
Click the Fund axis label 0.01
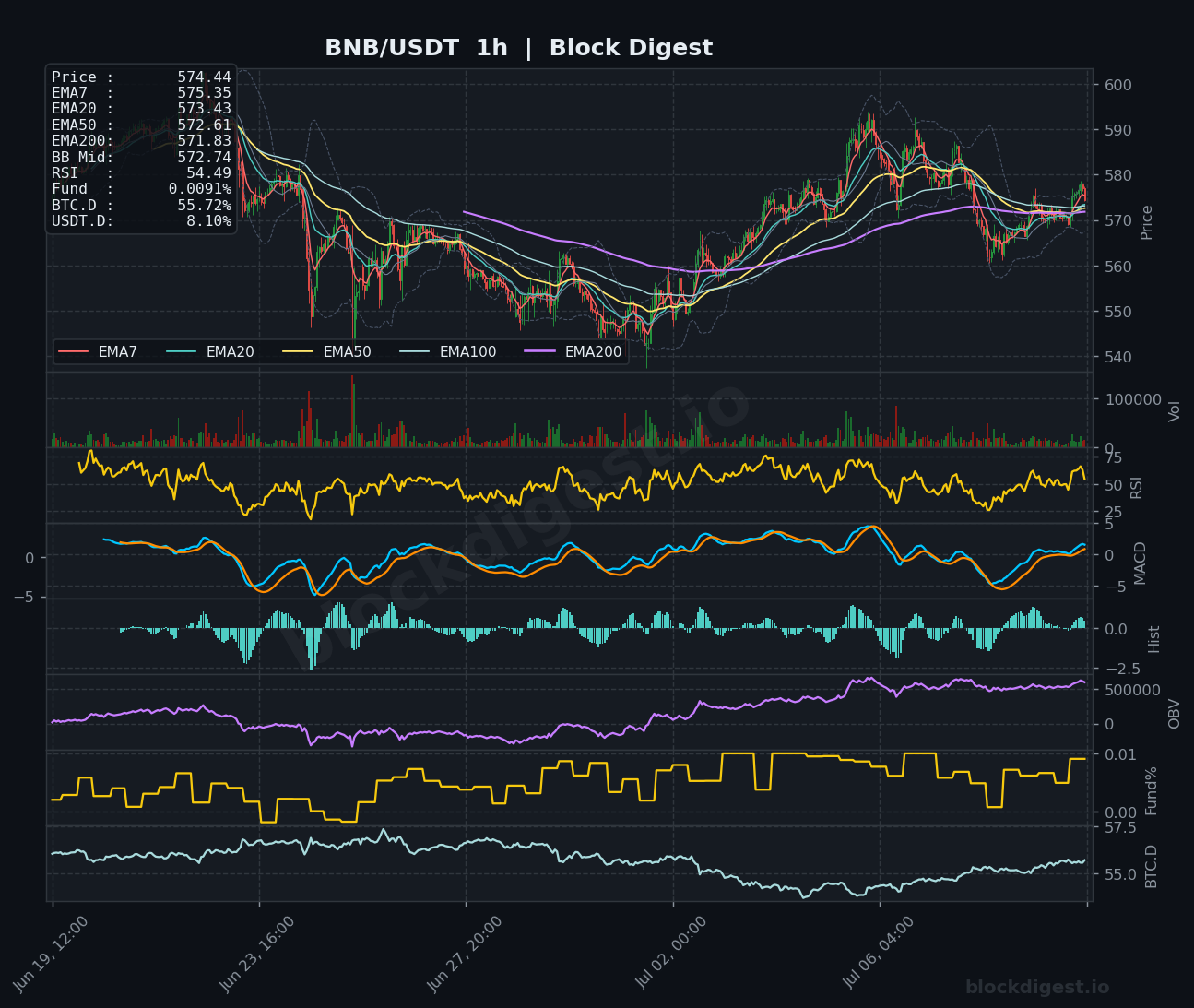pyautogui.click(x=1121, y=754)
